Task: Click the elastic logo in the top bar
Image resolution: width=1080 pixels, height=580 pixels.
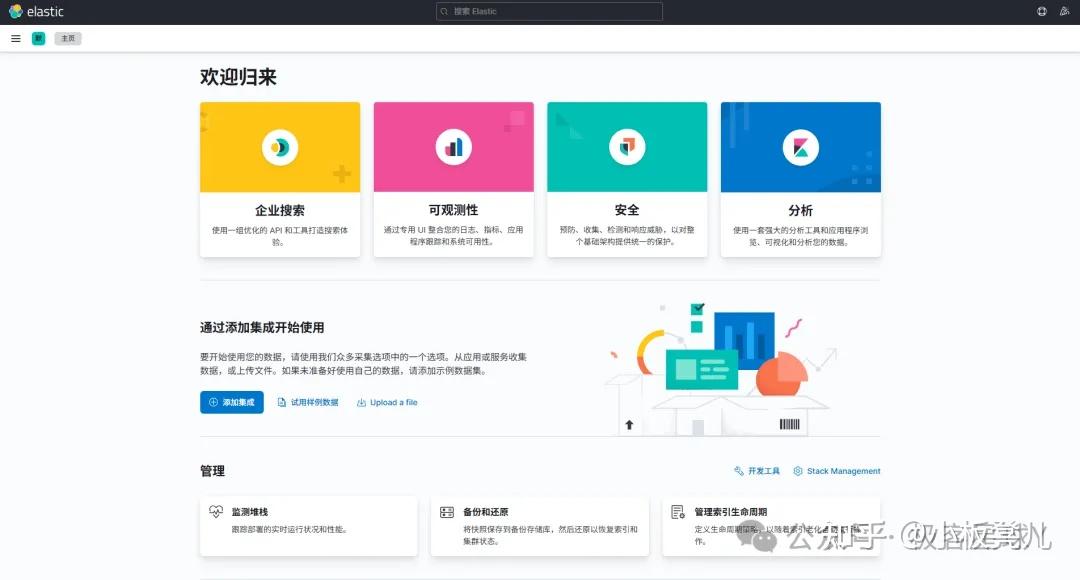Action: pos(36,11)
